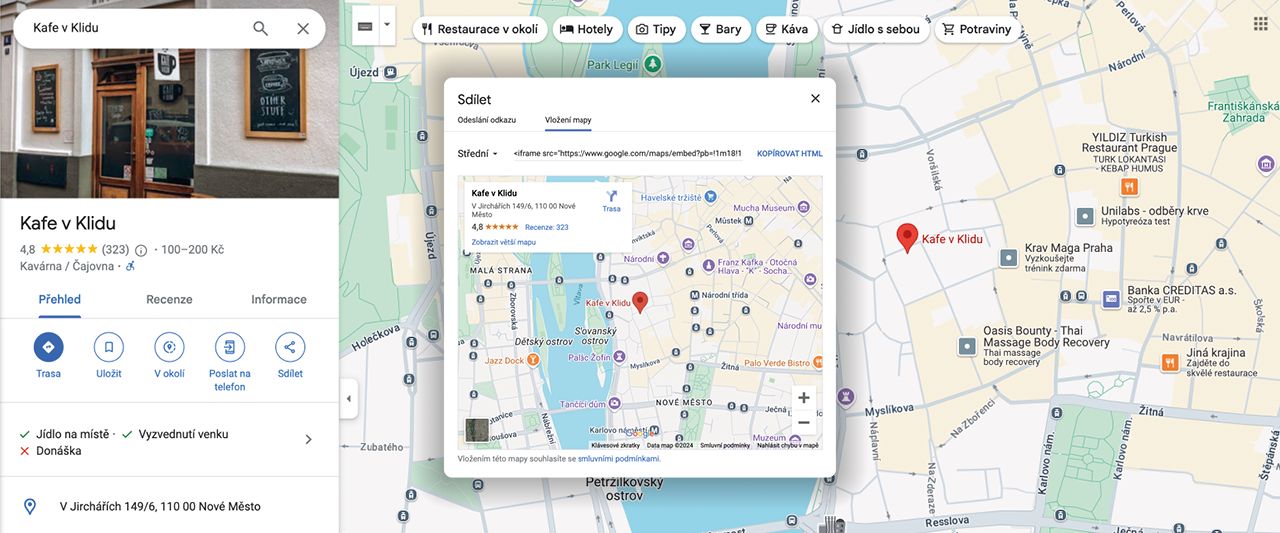Click Zobrazit větší mapu link
The width and height of the screenshot is (1280, 533).
[504, 242]
